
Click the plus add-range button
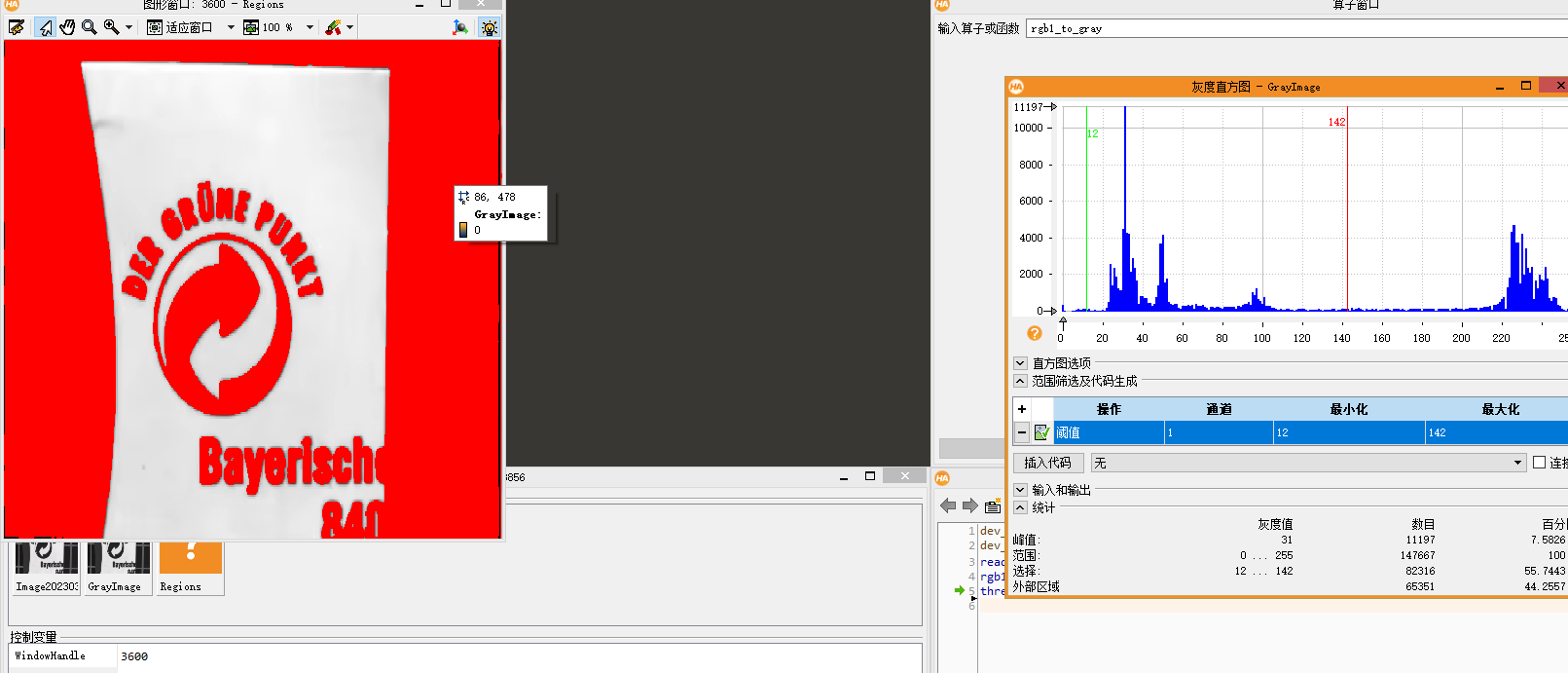pos(1022,409)
